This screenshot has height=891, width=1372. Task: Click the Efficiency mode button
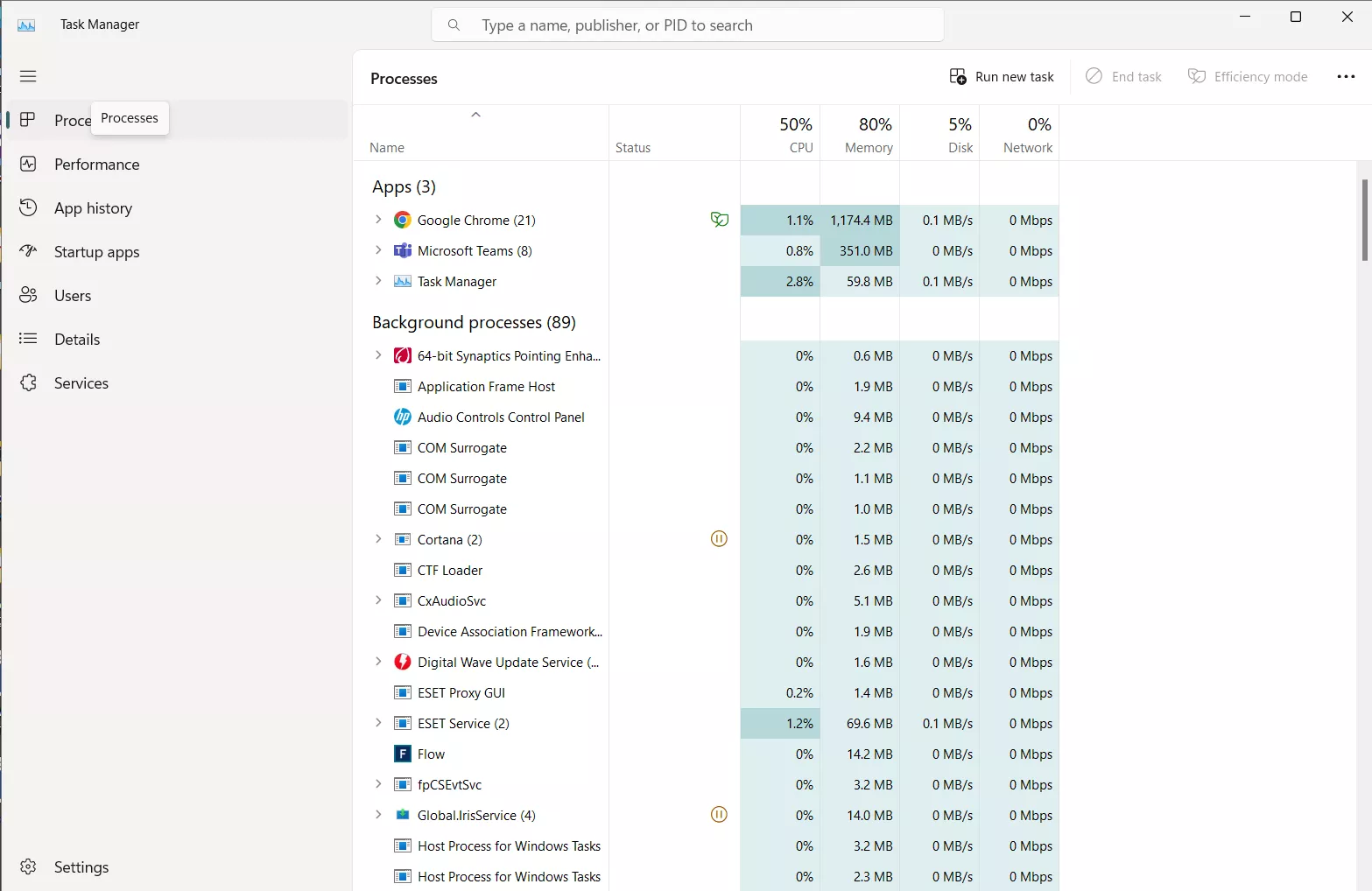(1247, 77)
